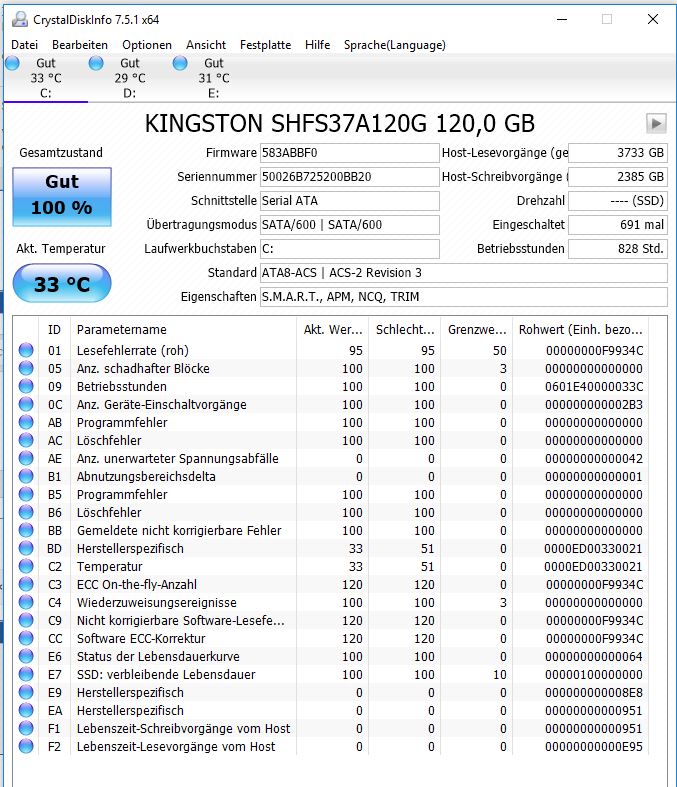Click status orb for Lebenszeit-Schreibvorgänge vom Host
Viewport: 677px width, 787px height.
[26, 728]
